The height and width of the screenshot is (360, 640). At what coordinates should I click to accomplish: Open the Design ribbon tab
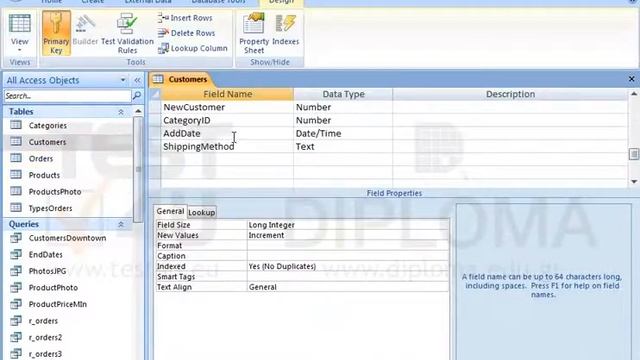point(281,2)
